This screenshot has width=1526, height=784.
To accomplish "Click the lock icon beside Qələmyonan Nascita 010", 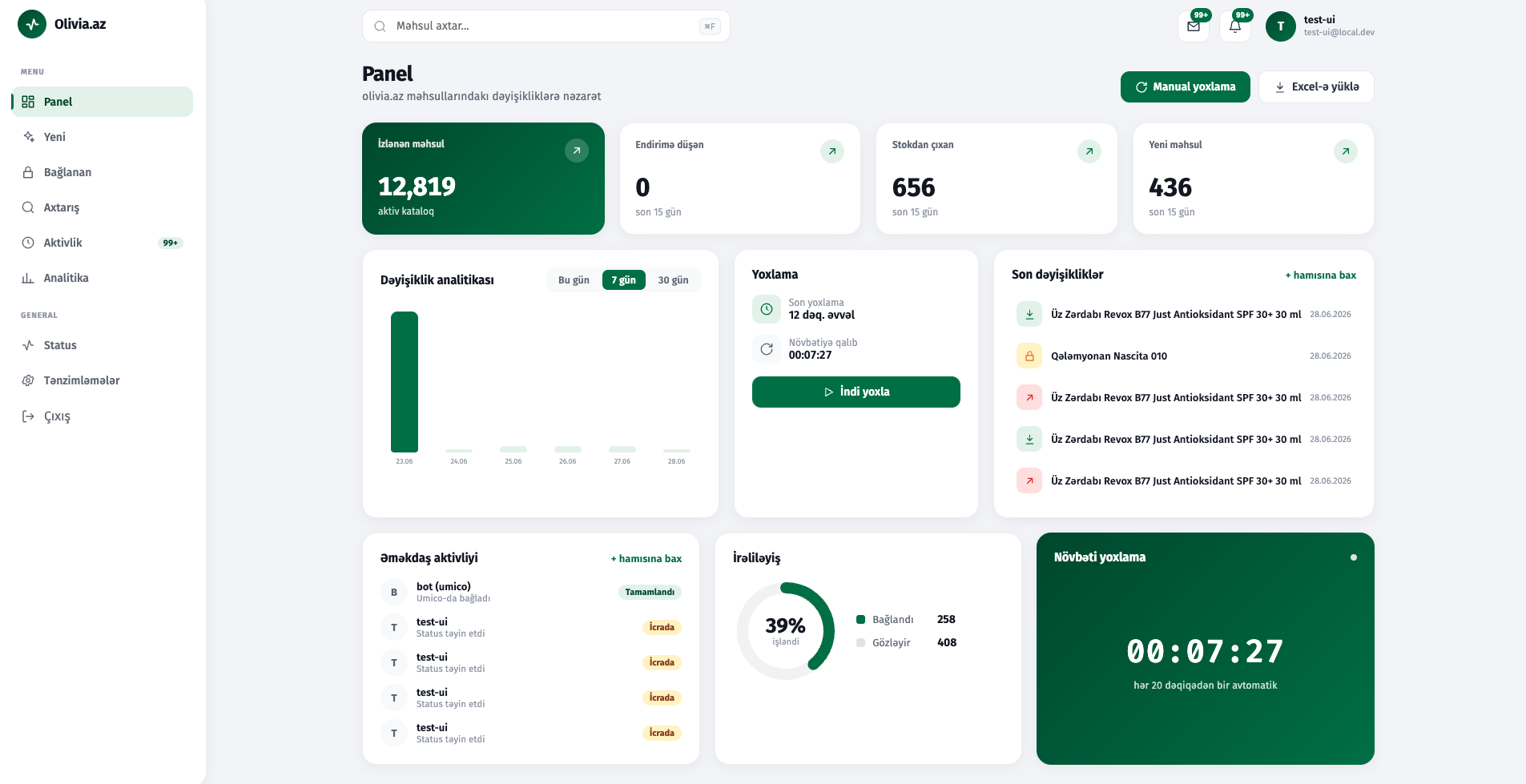I will (x=1029, y=356).
